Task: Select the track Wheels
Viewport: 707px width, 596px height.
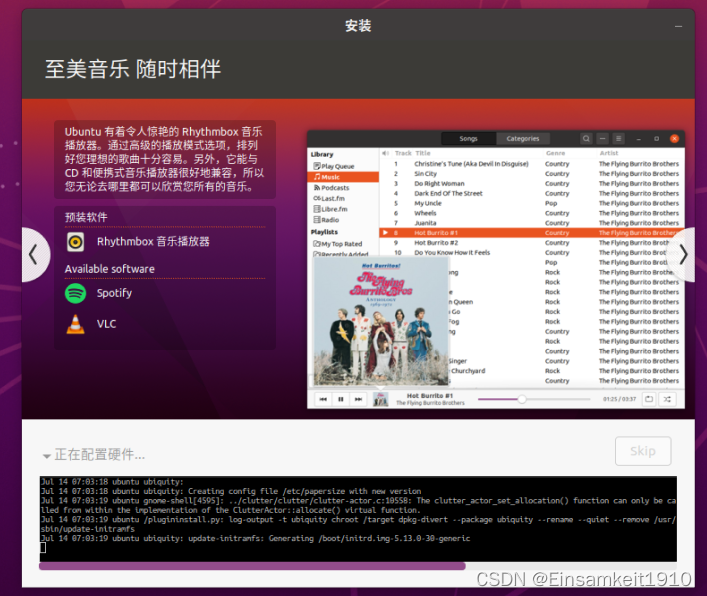Action: pos(425,213)
